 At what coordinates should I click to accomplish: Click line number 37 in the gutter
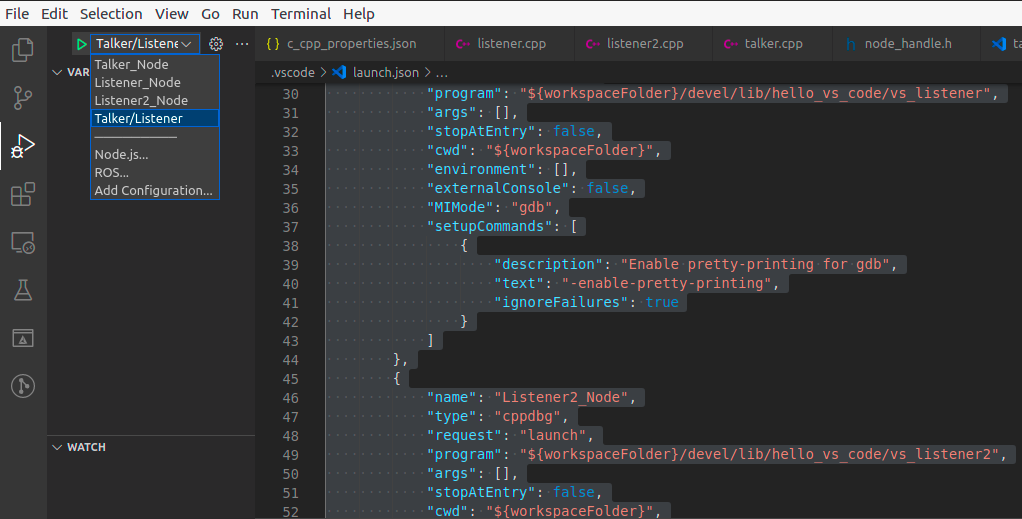tap(291, 227)
